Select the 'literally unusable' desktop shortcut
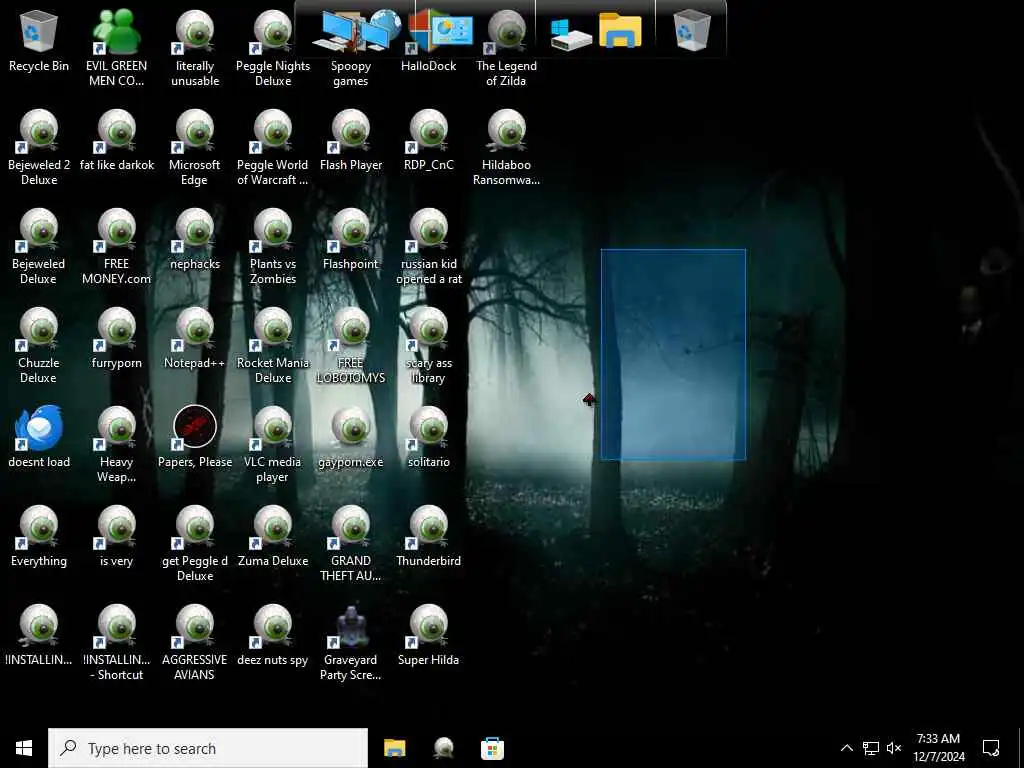Image resolution: width=1024 pixels, height=768 pixels. tap(195, 48)
